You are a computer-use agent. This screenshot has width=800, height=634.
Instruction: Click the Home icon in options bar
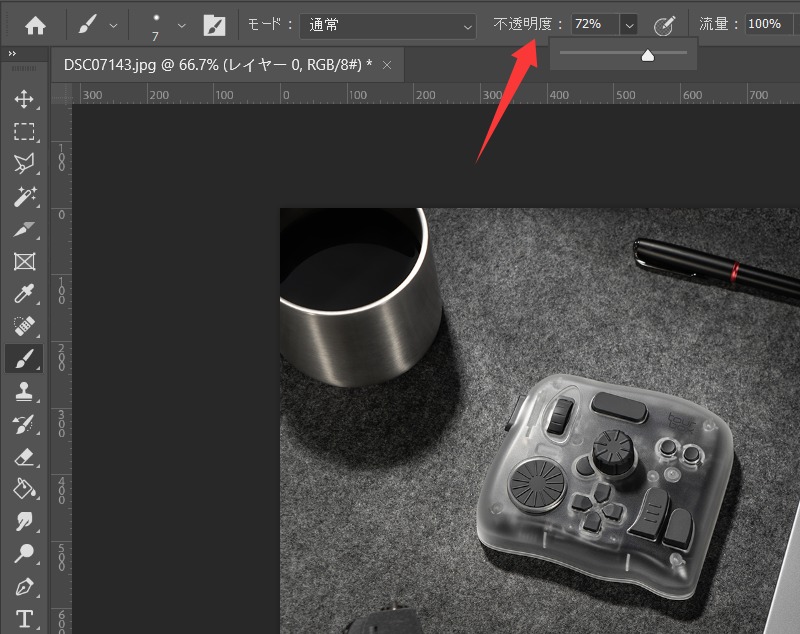coord(35,25)
